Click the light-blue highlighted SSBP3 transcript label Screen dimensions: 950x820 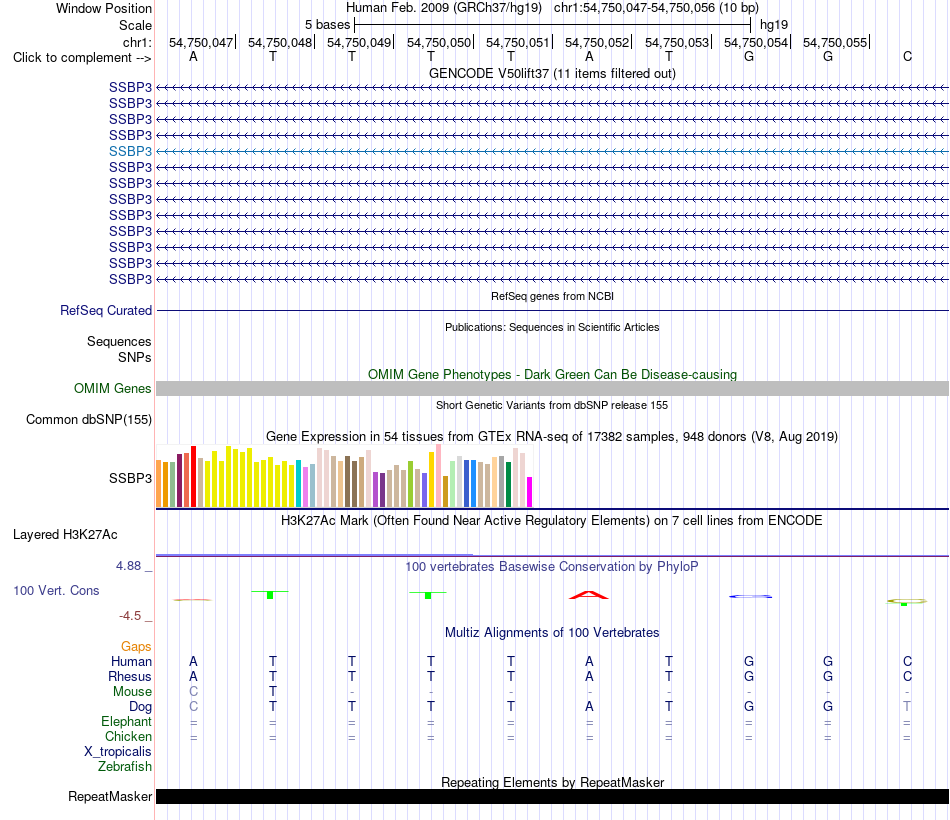coord(130,151)
